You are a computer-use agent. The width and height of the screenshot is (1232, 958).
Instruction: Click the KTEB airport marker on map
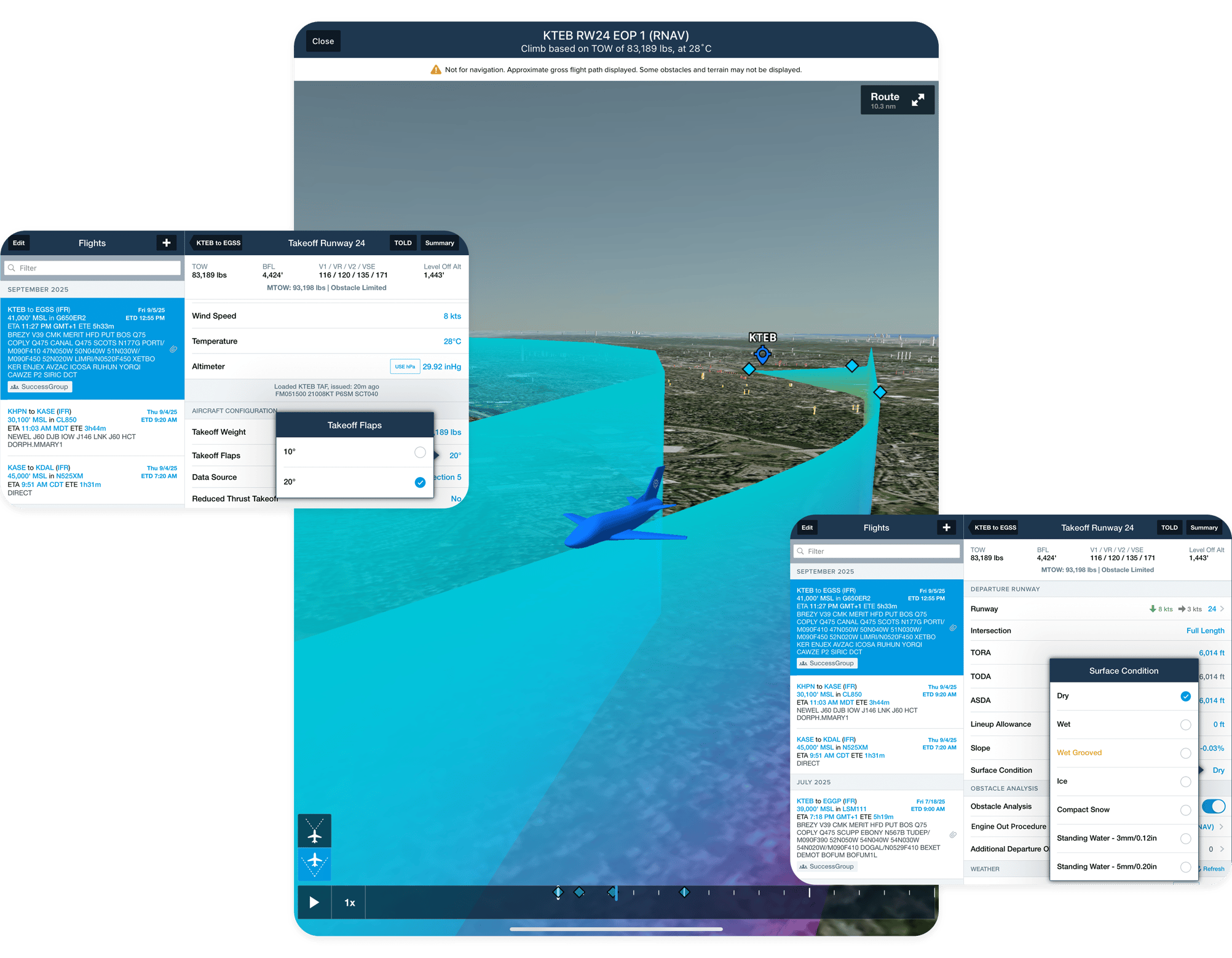tap(762, 354)
